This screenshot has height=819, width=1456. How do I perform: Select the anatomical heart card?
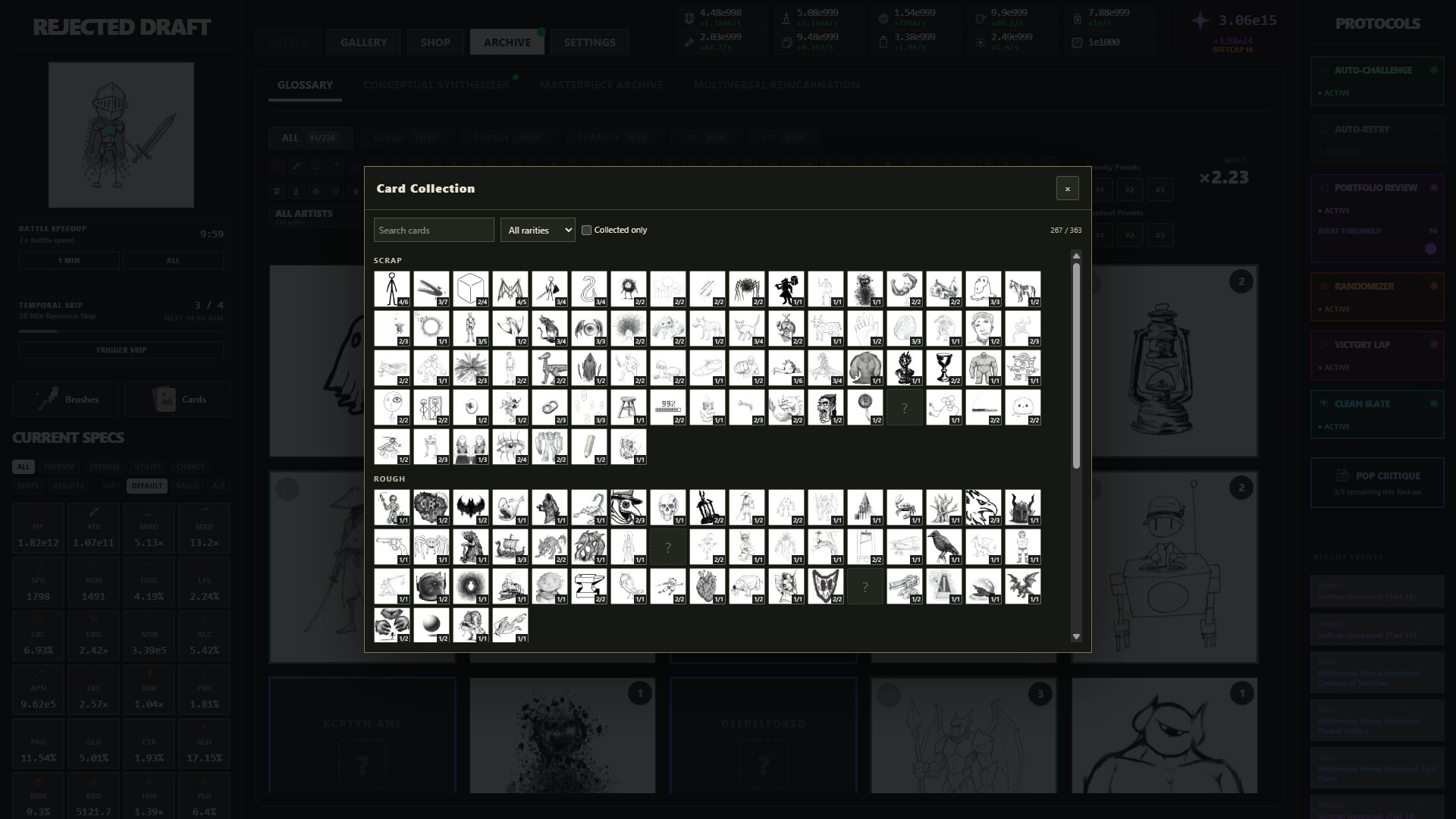[x=708, y=586]
